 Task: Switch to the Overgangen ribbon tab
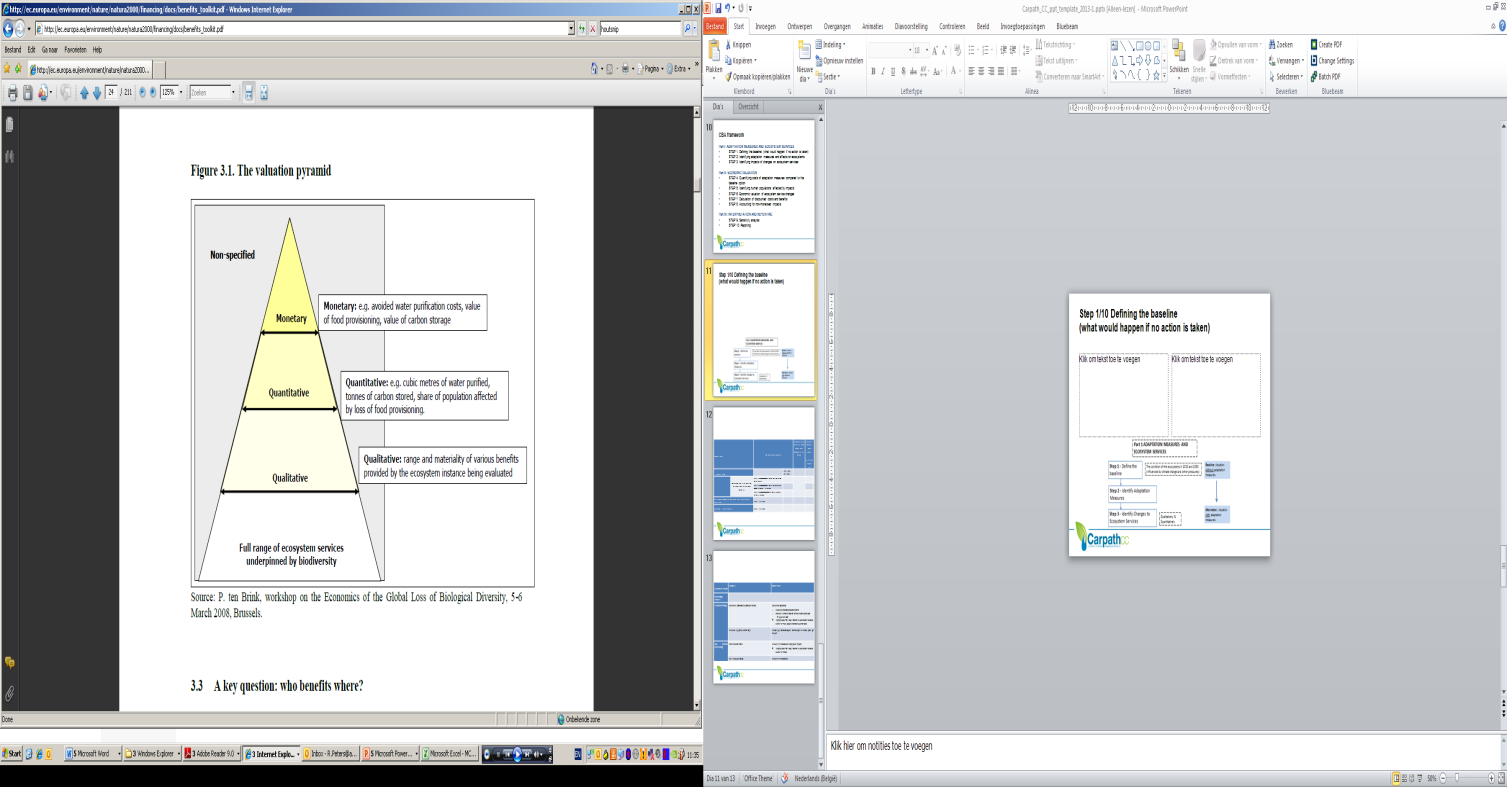[837, 26]
